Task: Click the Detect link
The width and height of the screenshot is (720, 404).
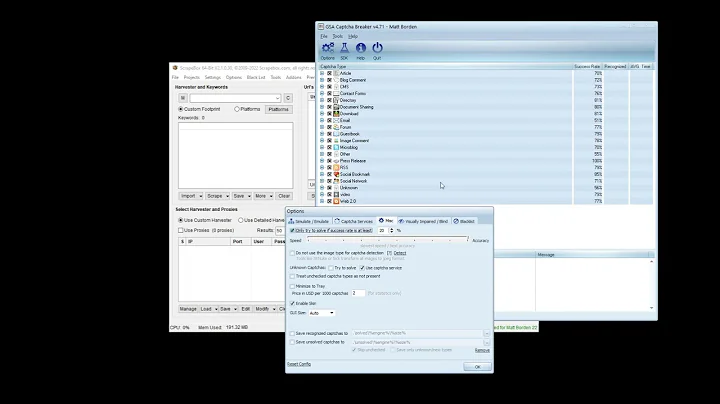Action: [400, 253]
